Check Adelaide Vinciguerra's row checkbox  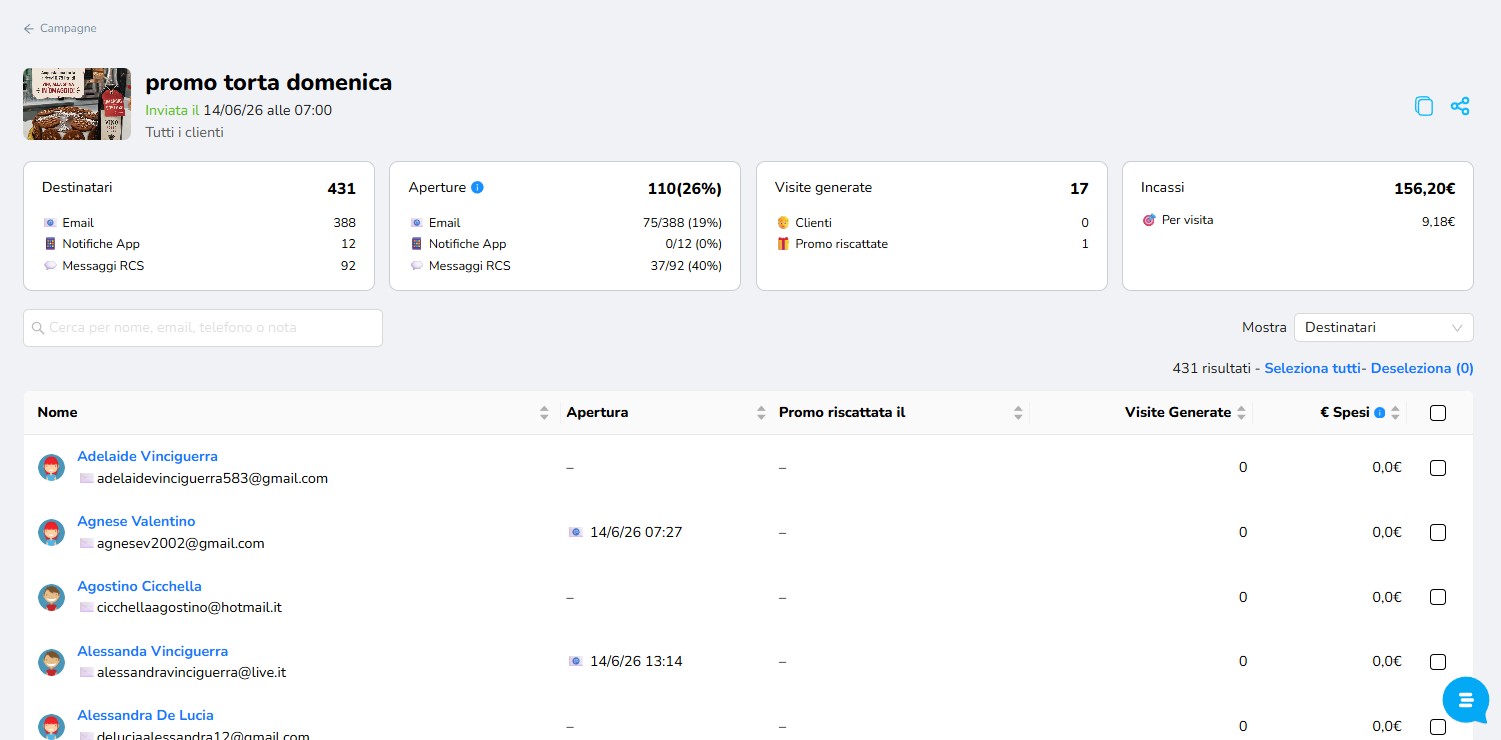click(1438, 468)
